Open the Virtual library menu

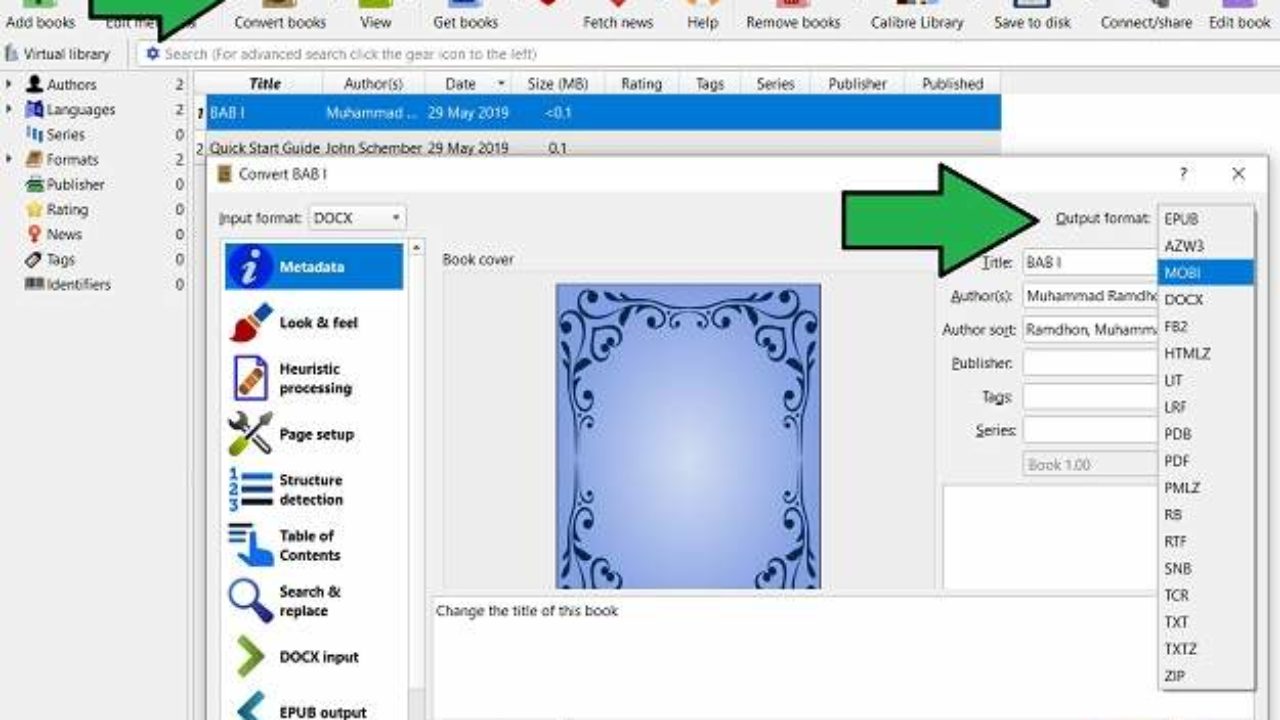point(58,54)
